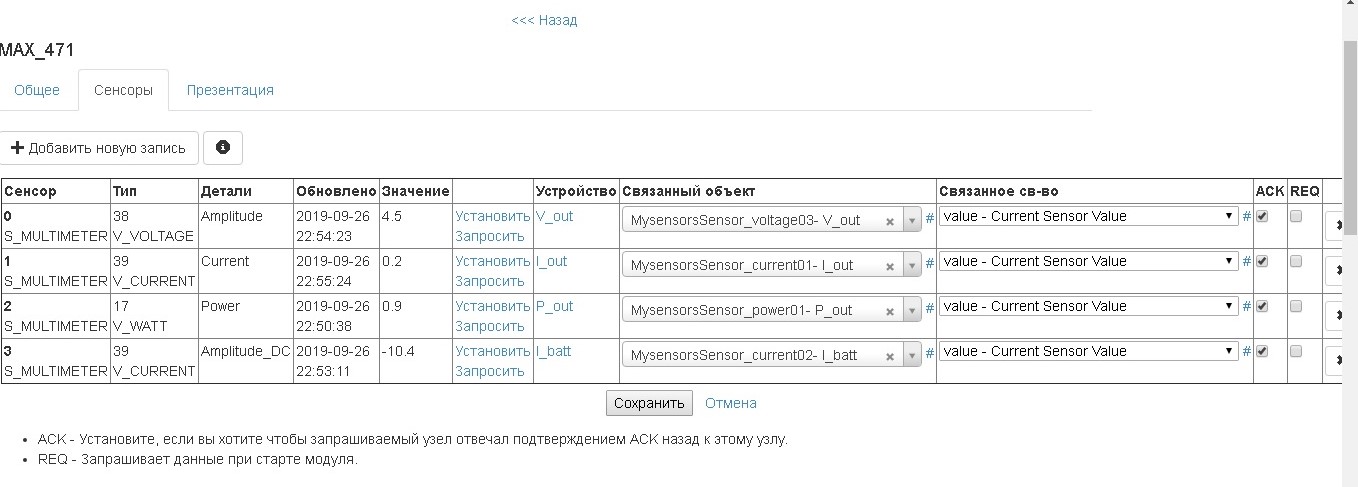
Task: Clear the V_out linked object selection
Action: click(x=889, y=222)
